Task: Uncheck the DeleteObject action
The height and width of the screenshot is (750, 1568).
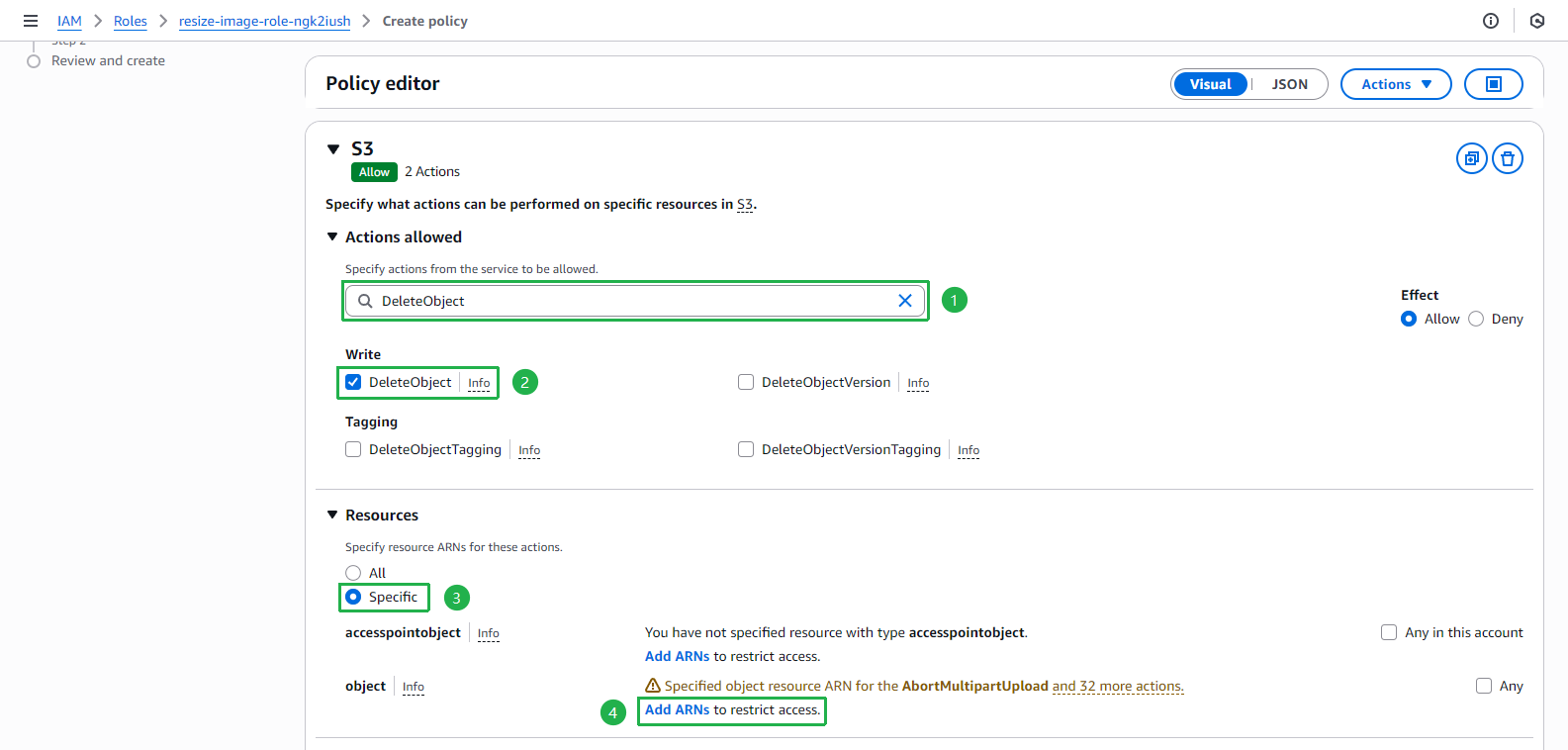Action: [x=353, y=382]
